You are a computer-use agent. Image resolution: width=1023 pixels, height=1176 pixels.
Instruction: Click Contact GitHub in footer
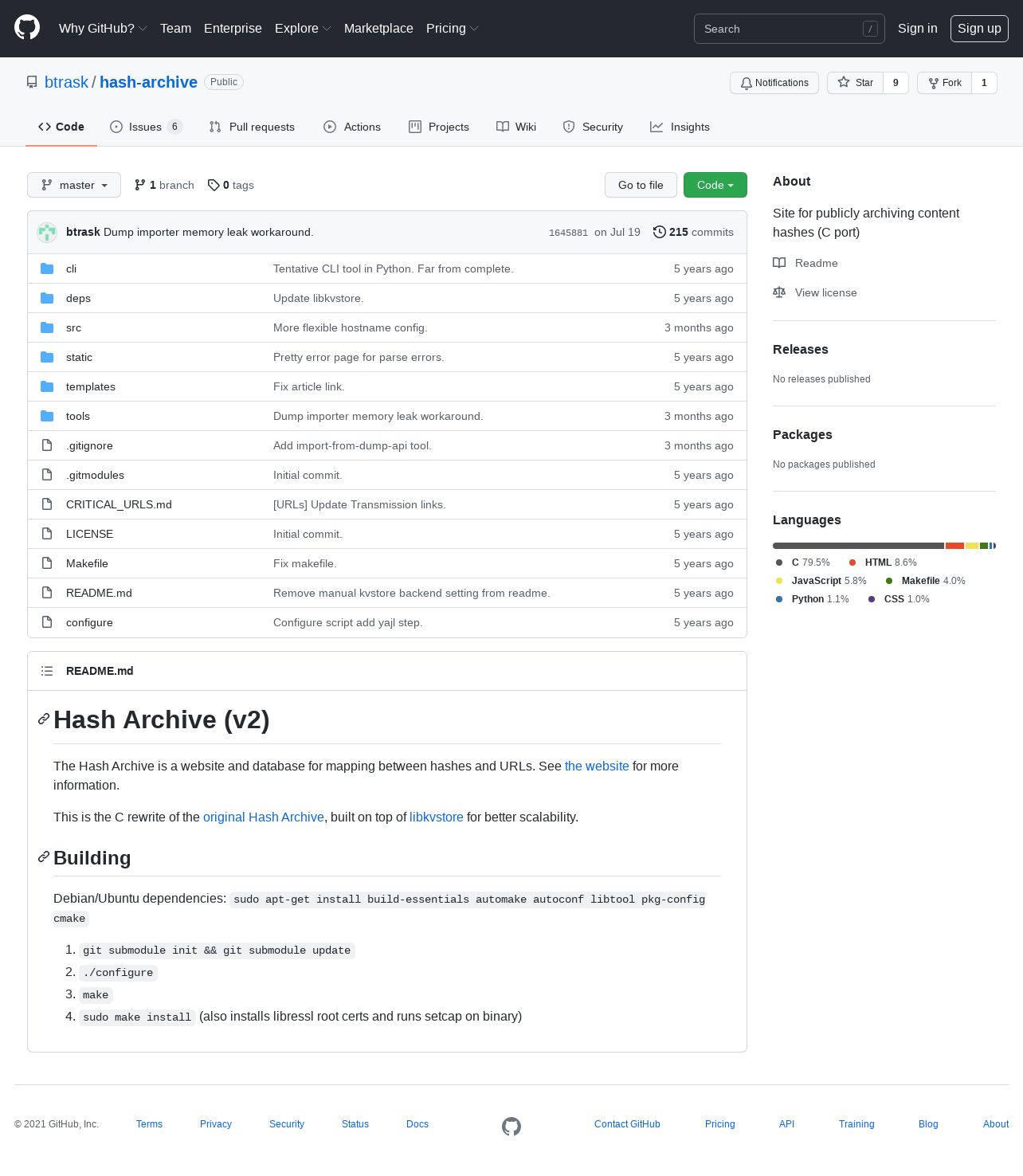click(627, 1124)
